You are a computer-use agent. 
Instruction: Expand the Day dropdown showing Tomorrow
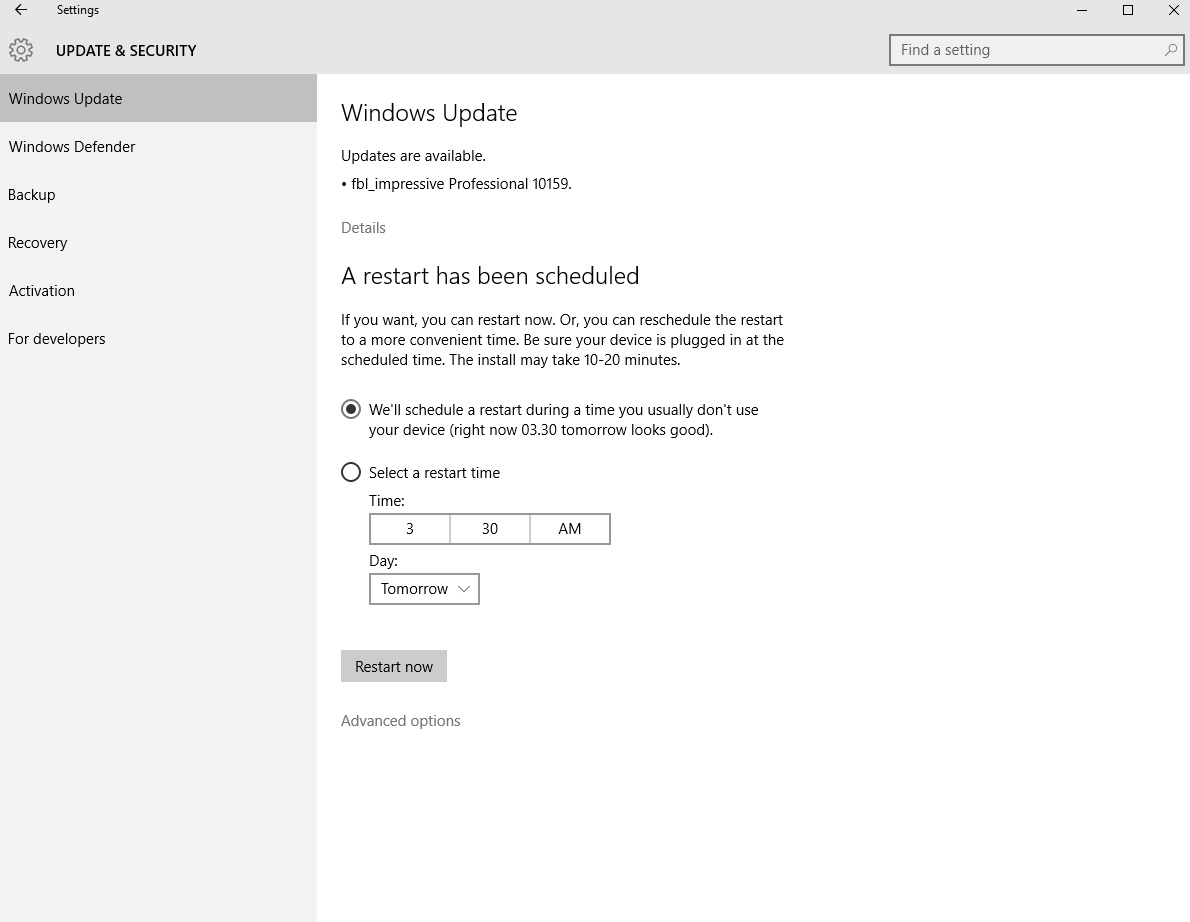tap(424, 589)
